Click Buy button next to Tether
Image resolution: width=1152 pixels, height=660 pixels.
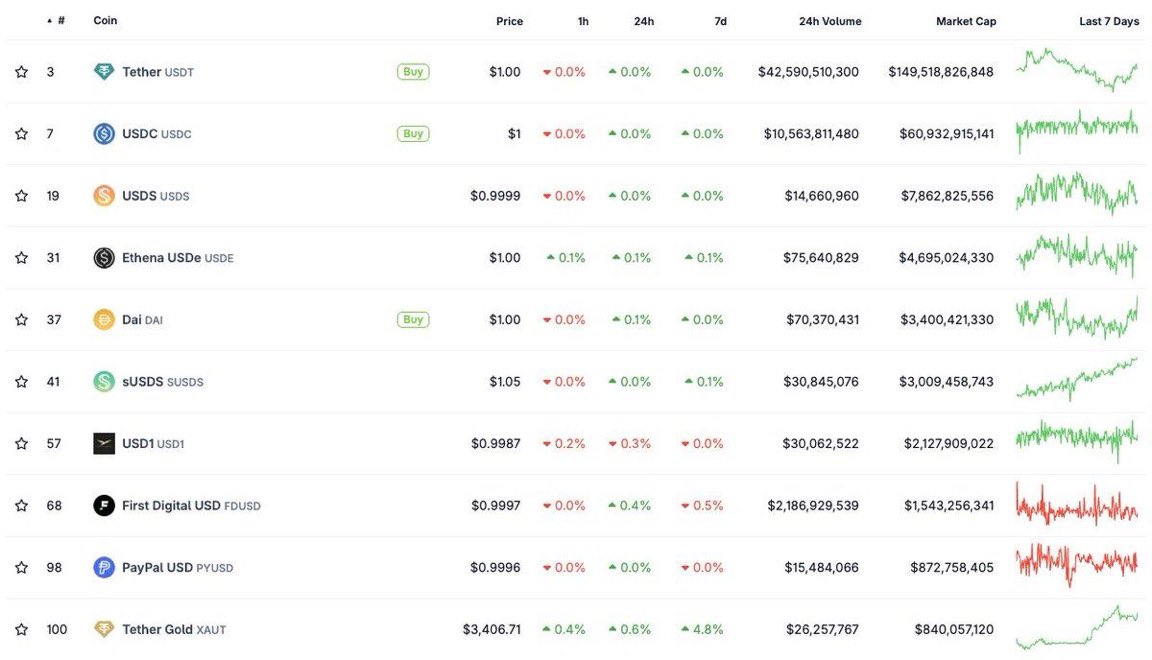tap(413, 71)
